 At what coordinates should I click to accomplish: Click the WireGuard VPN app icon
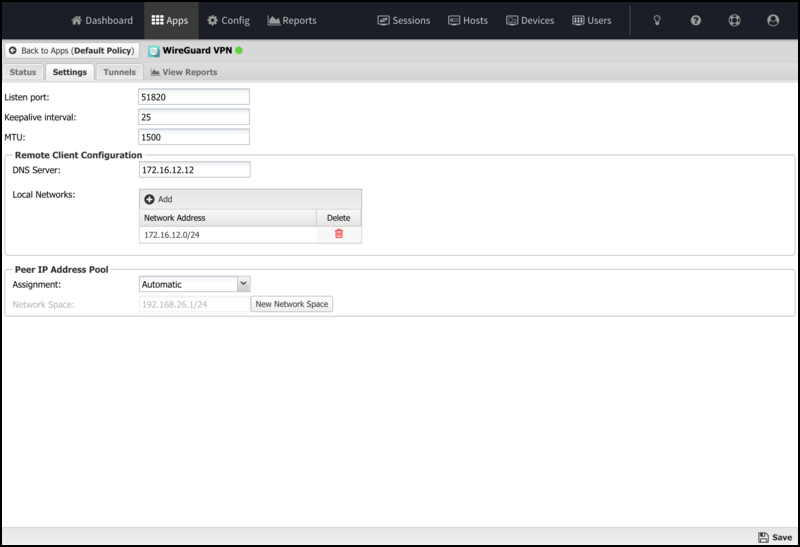(x=154, y=51)
